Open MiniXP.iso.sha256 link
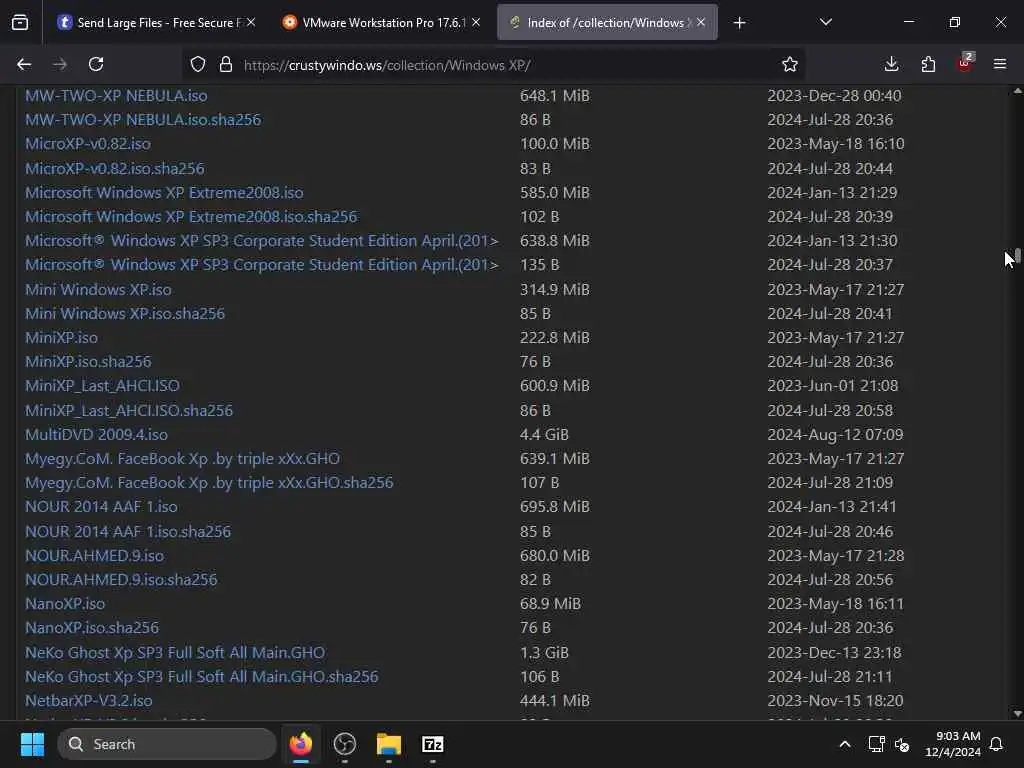The height and width of the screenshot is (768, 1024). pos(88,361)
